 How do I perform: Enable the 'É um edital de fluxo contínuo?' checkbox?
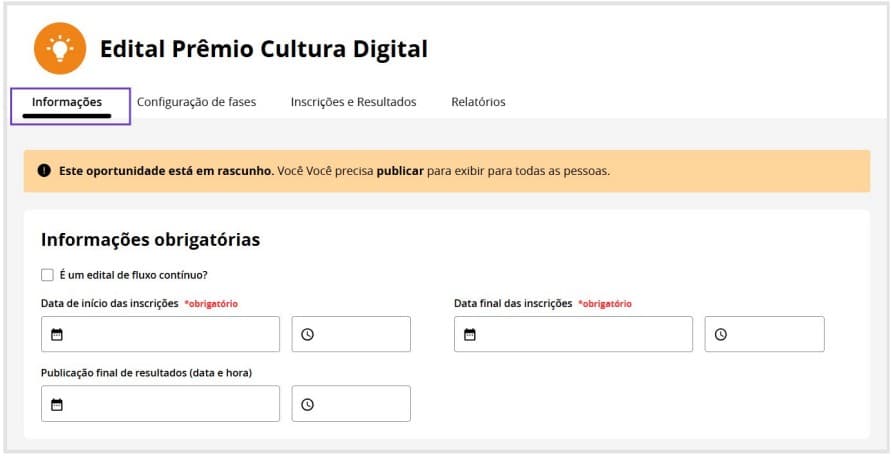[x=47, y=275]
